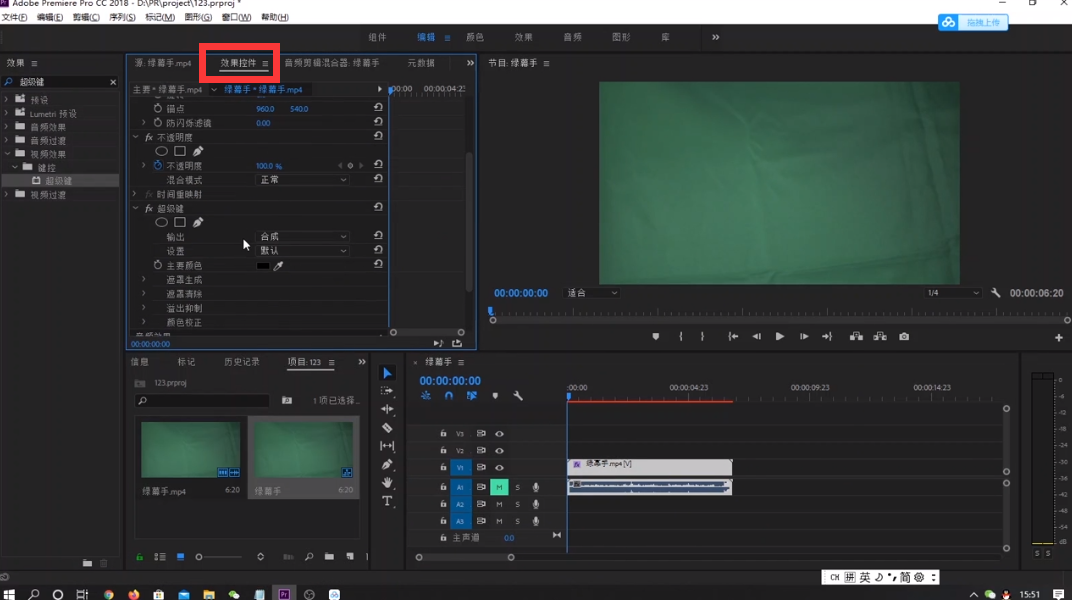The width and height of the screenshot is (1072, 600).
Task: Open the 窗口 (Window) menu
Action: [236, 17]
